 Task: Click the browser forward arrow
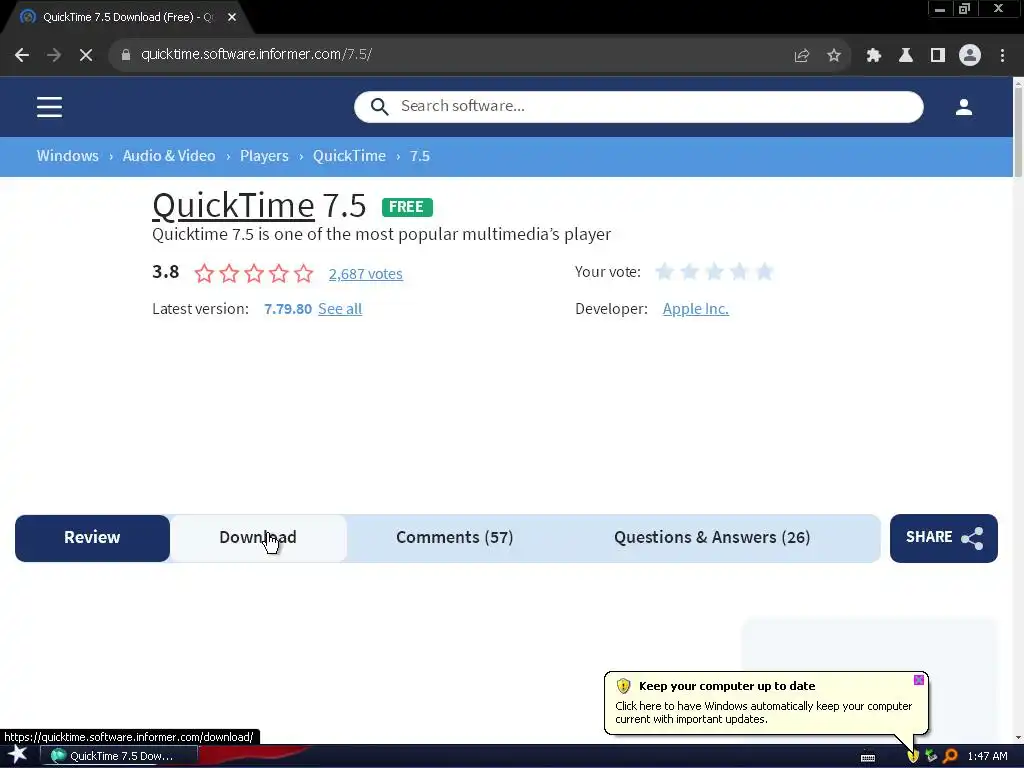54,55
